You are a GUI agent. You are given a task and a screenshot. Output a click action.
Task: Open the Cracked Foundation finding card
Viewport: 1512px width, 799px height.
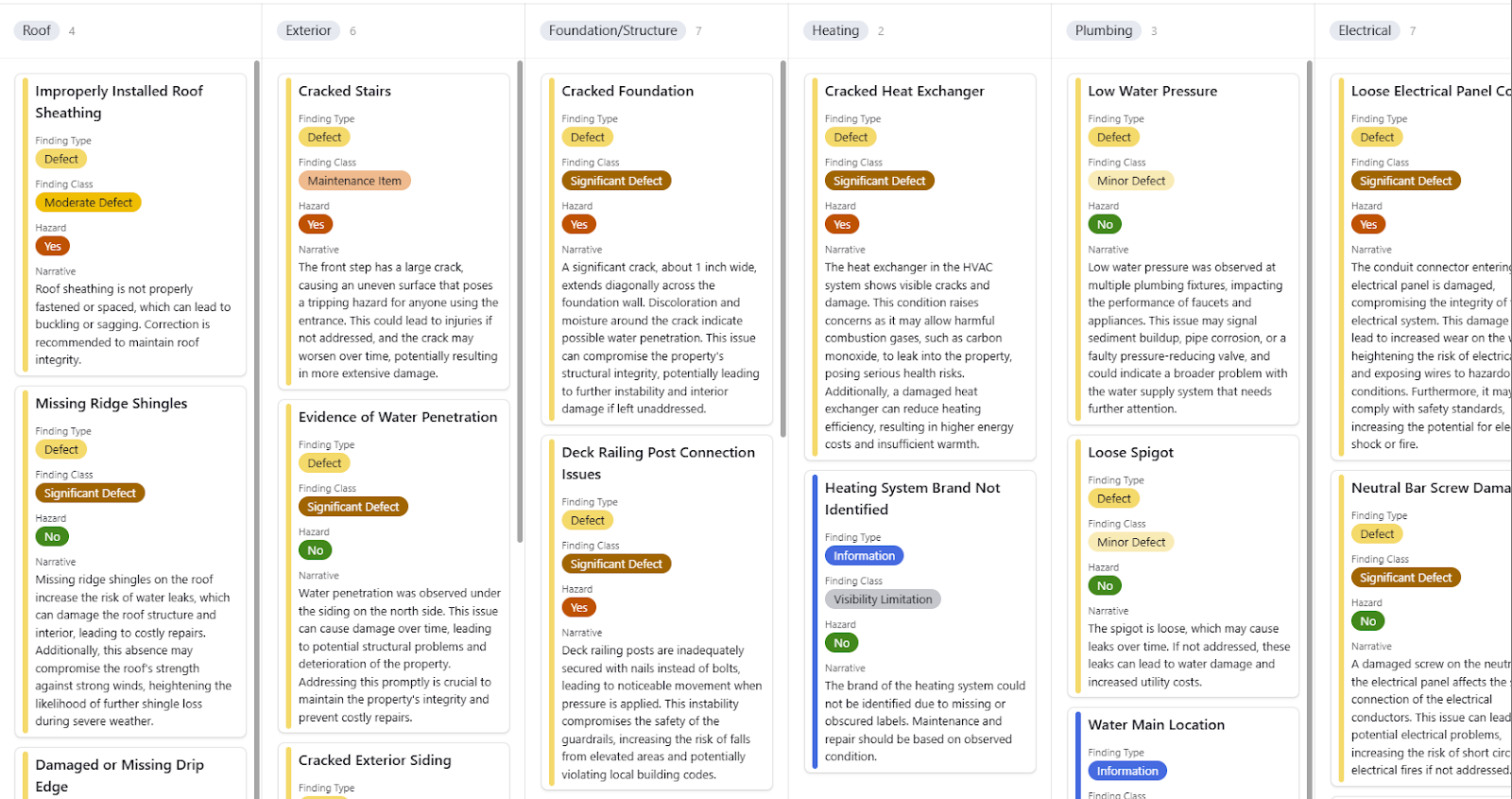coord(627,91)
